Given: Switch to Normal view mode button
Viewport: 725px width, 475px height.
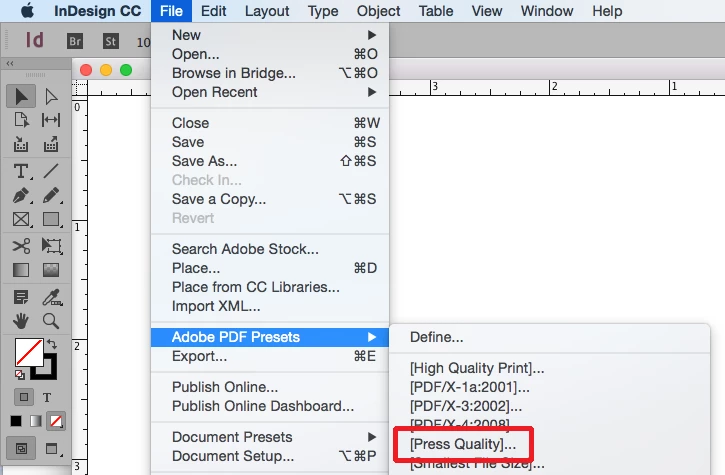Looking at the screenshot, I should (21, 448).
